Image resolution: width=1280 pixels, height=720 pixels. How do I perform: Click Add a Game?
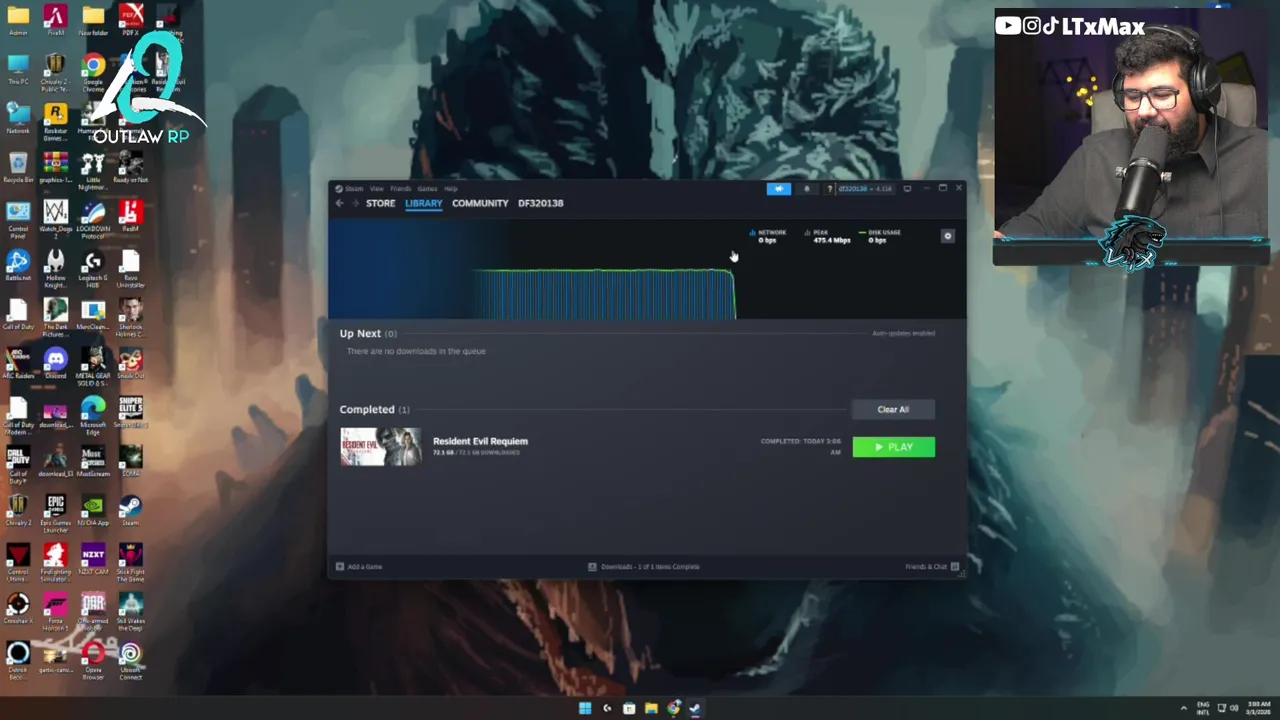359,567
